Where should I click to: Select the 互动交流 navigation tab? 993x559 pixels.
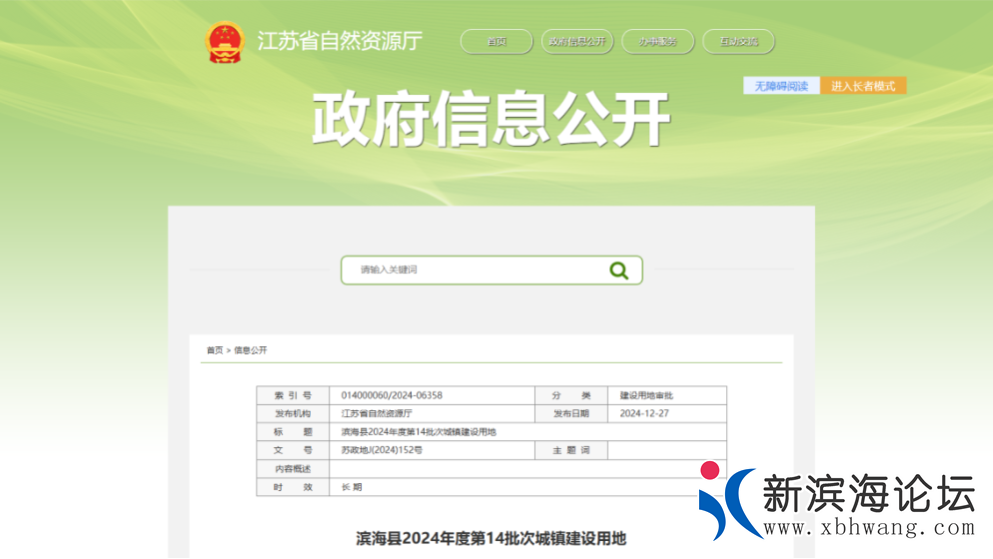738,42
